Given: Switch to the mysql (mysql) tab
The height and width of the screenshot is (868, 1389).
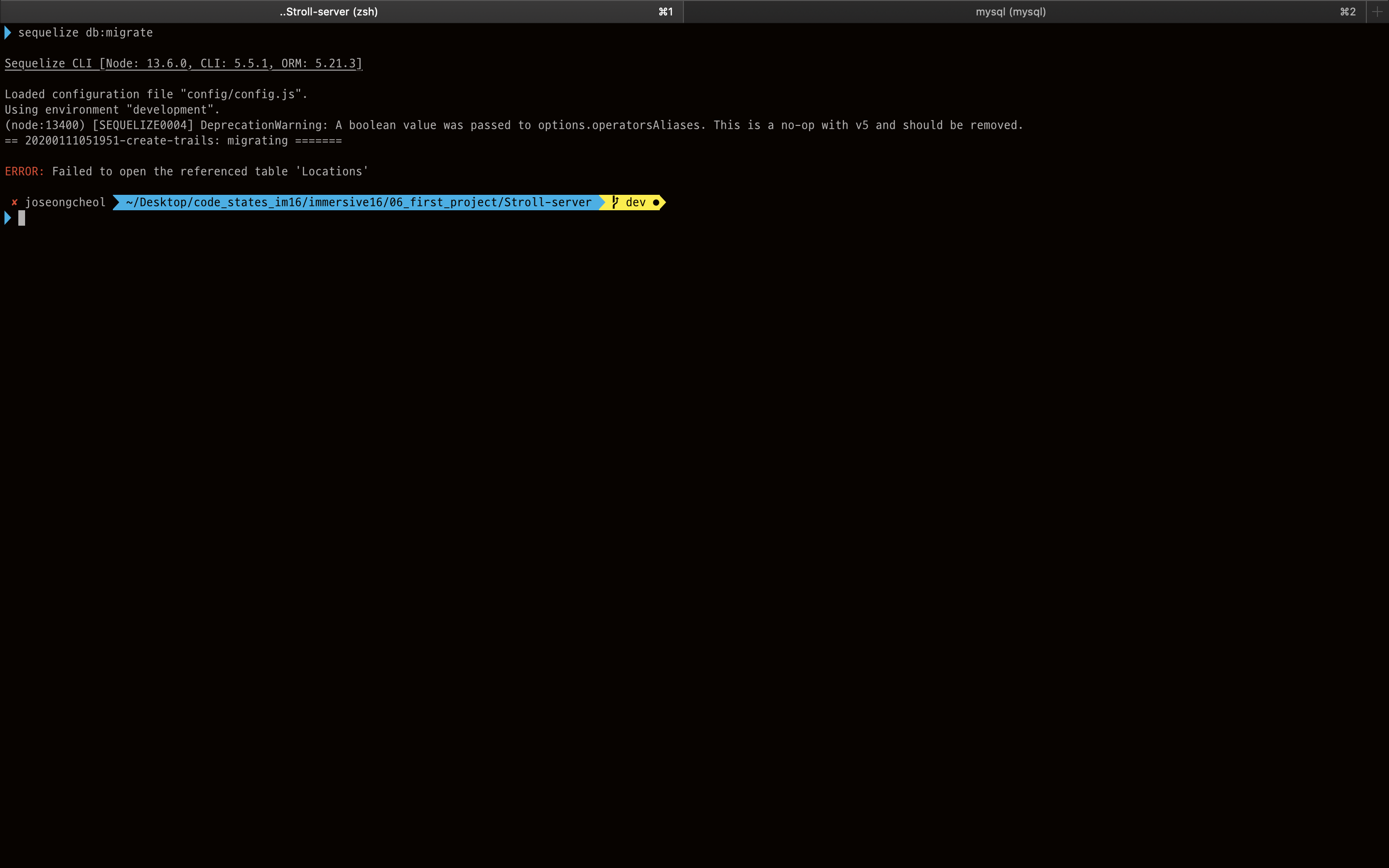Looking at the screenshot, I should coord(1010,12).
